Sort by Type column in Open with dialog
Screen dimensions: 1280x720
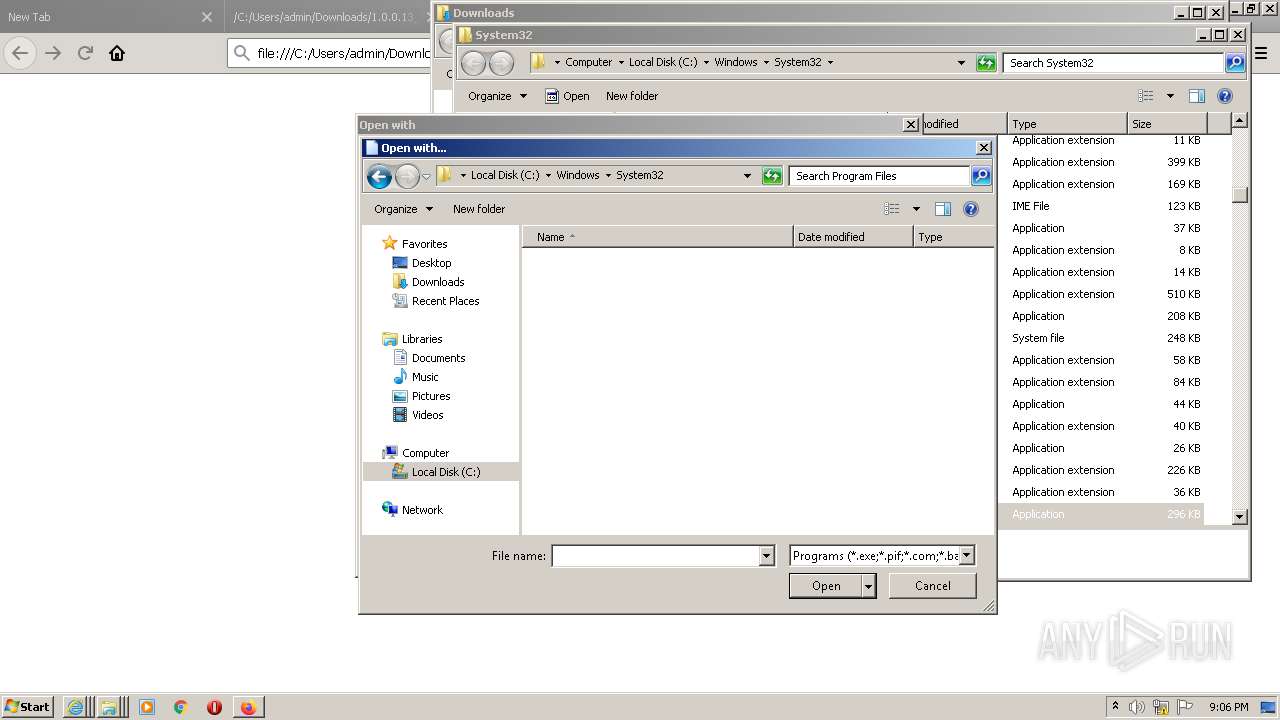(x=953, y=237)
